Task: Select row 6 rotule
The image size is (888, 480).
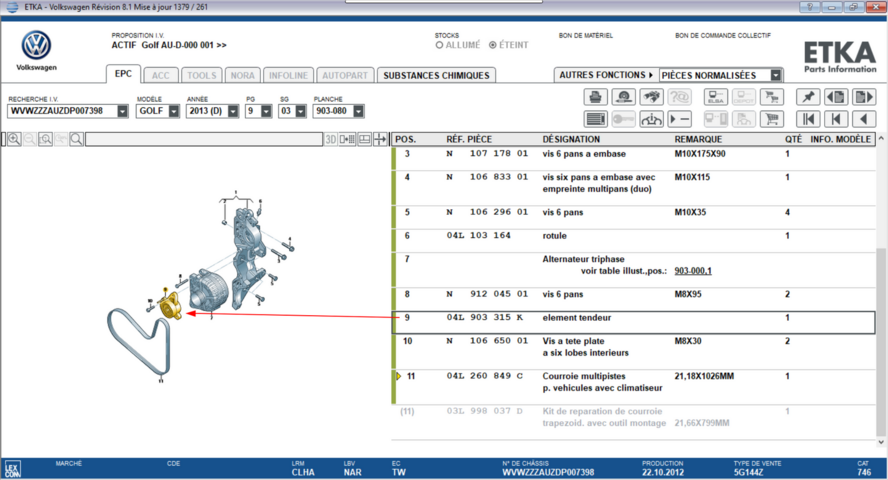Action: point(634,241)
